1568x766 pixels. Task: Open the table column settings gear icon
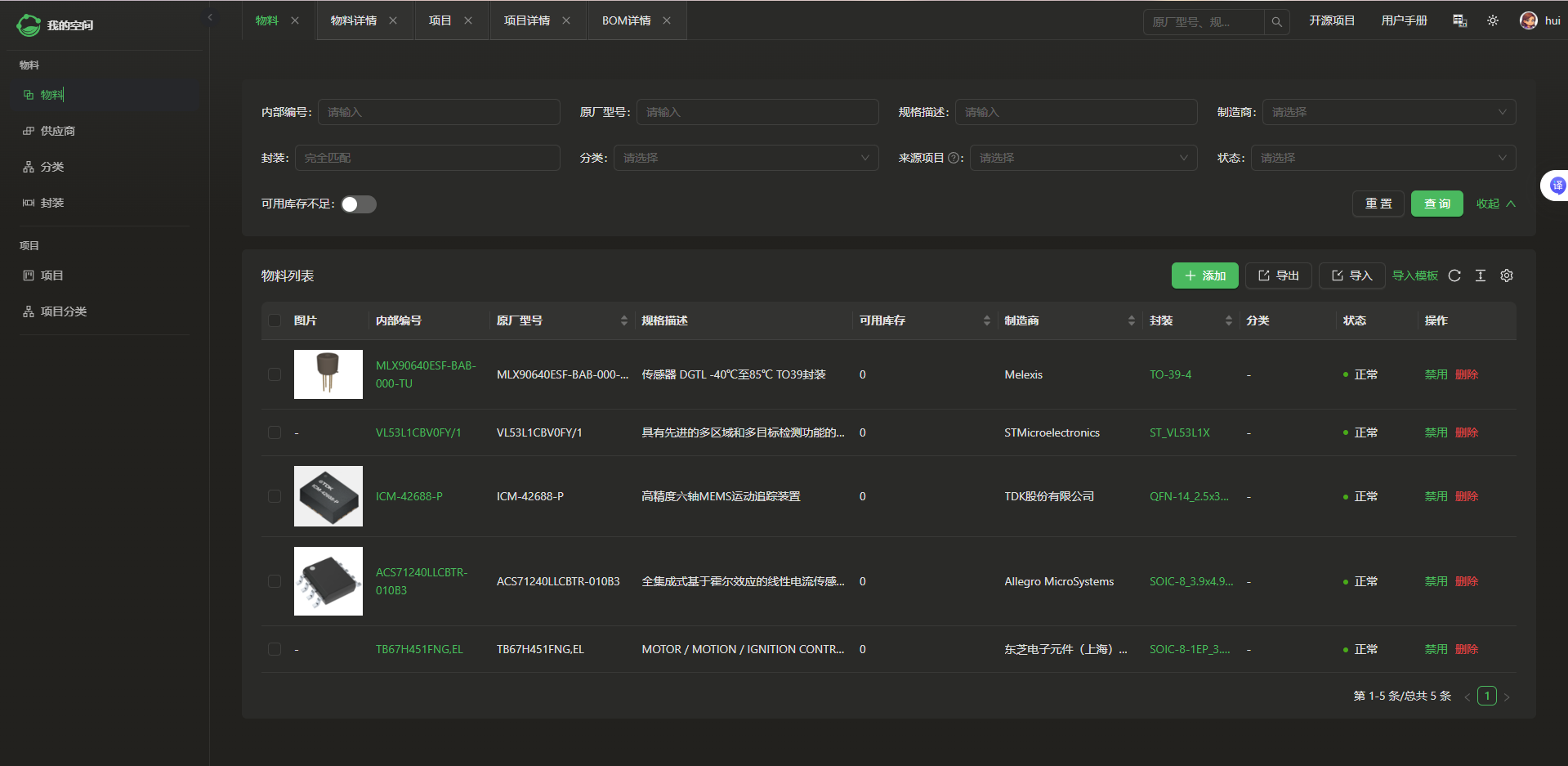click(1507, 276)
